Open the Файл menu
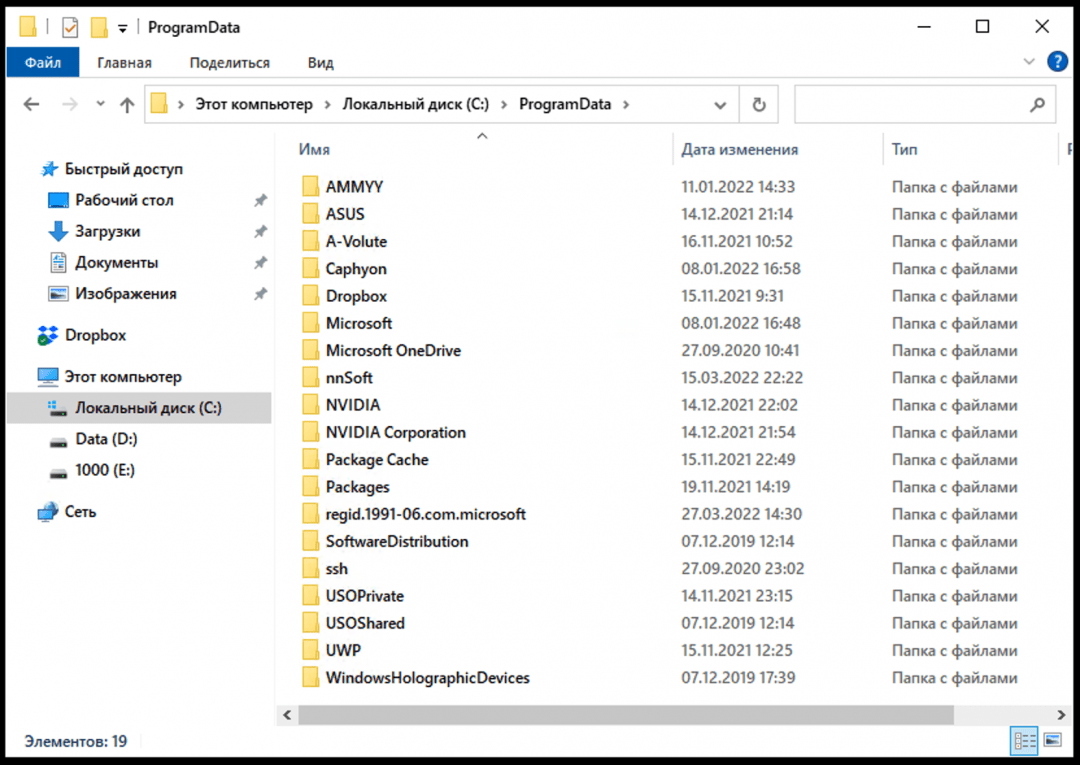Viewport: 1080px width, 765px height. coord(42,62)
